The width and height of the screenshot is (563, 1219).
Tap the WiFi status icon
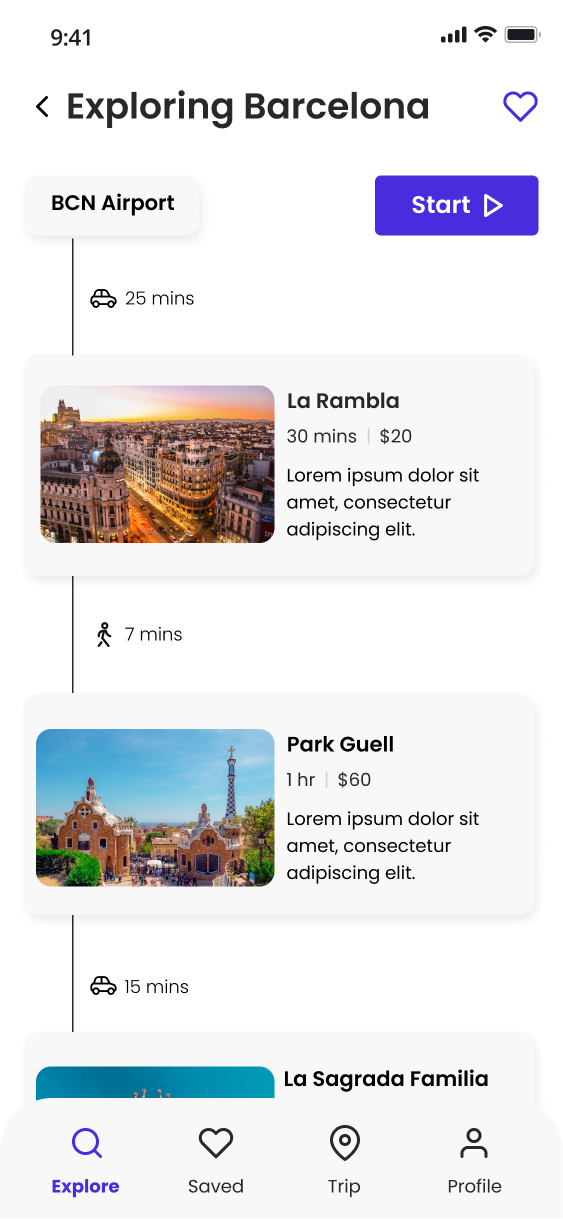[x=486, y=35]
